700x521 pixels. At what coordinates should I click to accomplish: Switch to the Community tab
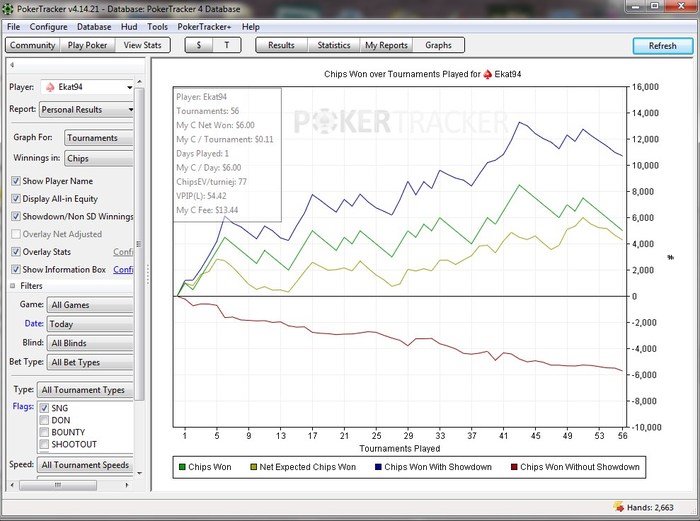33,45
